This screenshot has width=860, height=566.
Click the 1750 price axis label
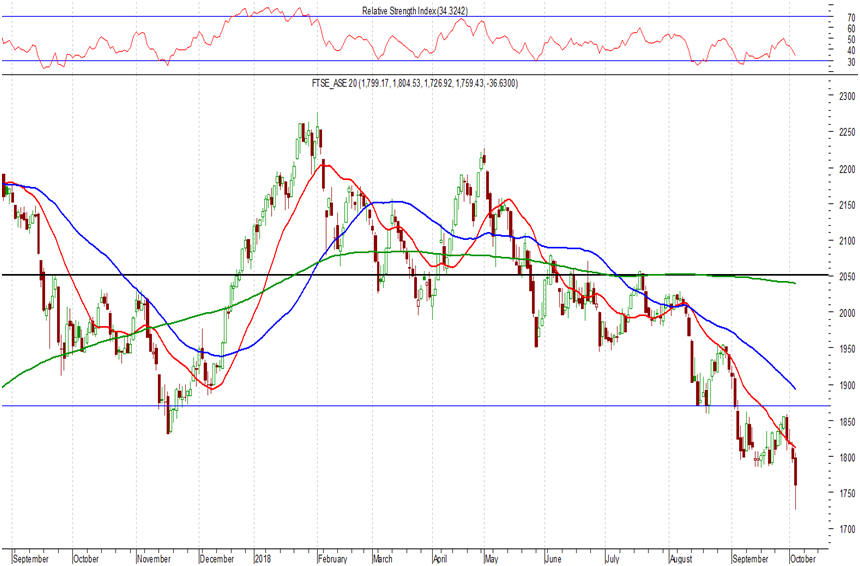pyautogui.click(x=847, y=494)
